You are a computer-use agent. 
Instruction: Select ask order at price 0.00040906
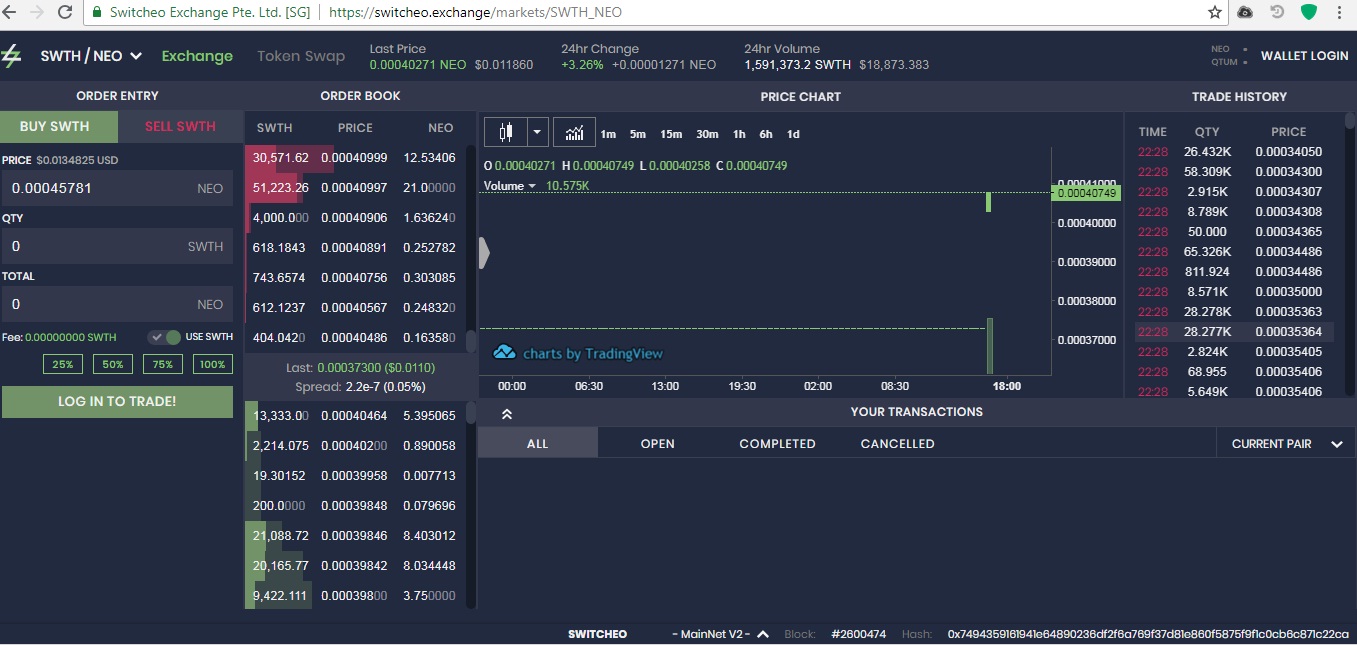(355, 218)
